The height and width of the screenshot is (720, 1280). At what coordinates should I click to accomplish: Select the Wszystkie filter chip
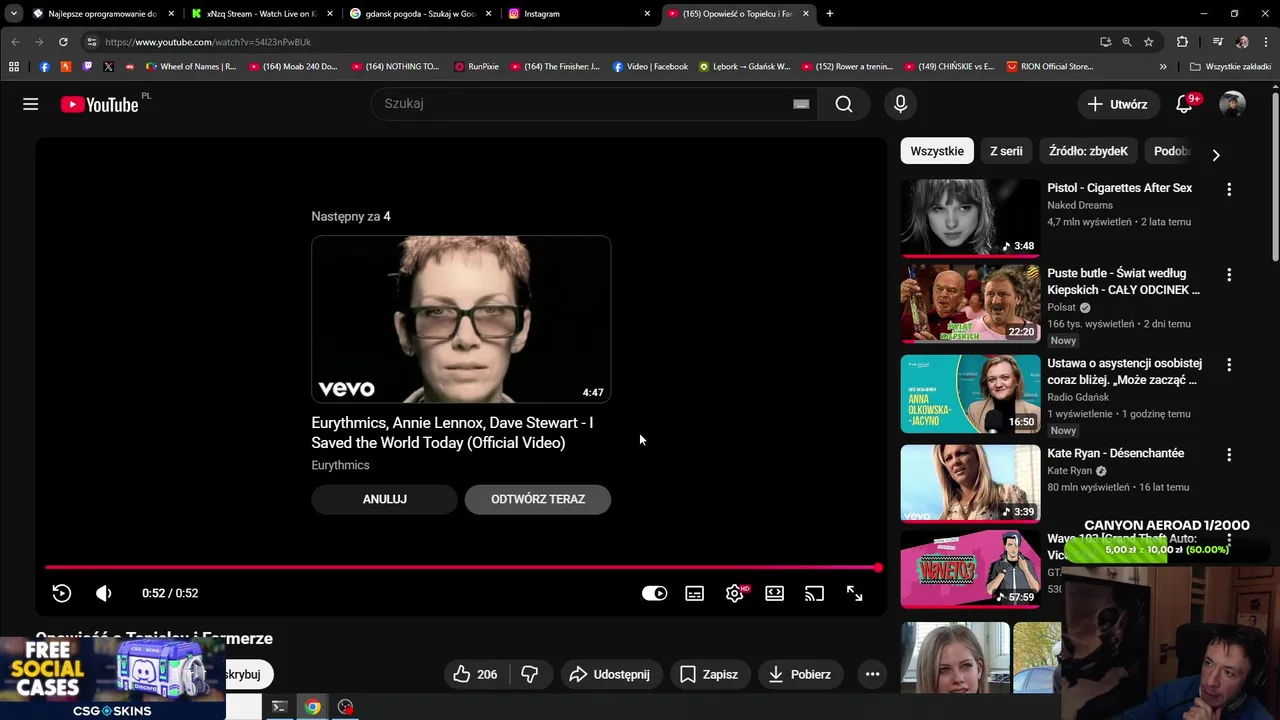tap(937, 151)
